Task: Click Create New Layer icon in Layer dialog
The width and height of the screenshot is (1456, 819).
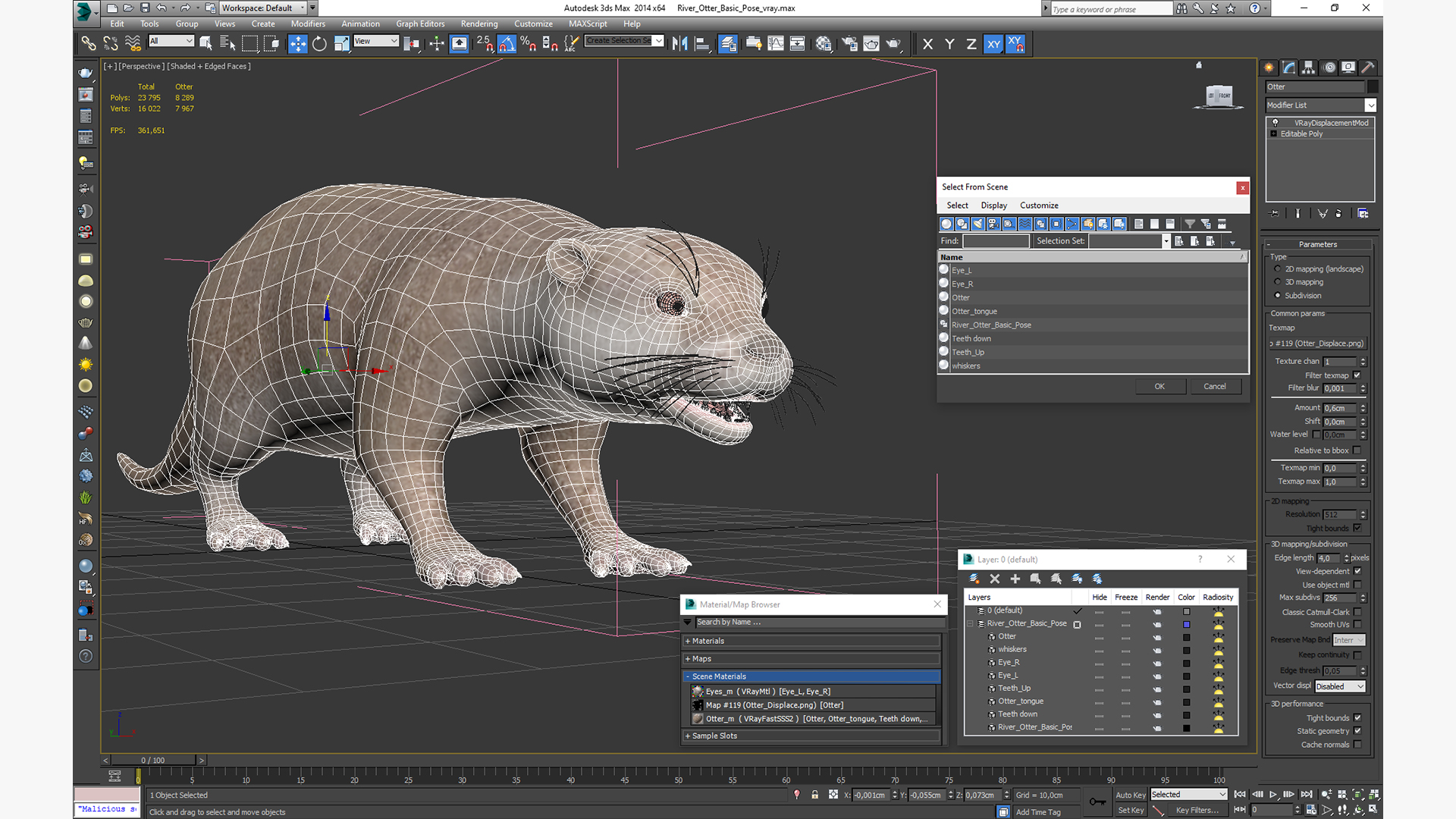Action: coord(974,579)
